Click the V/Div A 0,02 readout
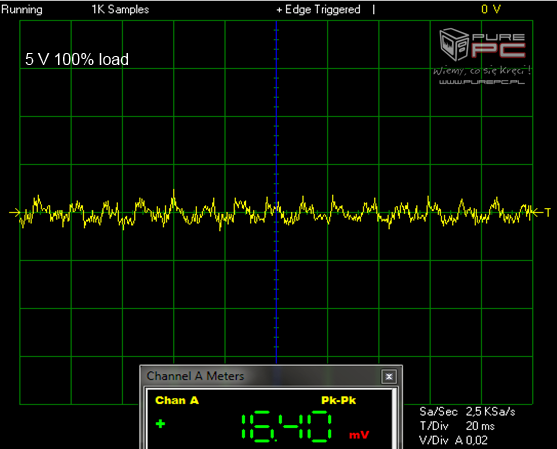Viewport: 557px width, 449px height. 454,440
